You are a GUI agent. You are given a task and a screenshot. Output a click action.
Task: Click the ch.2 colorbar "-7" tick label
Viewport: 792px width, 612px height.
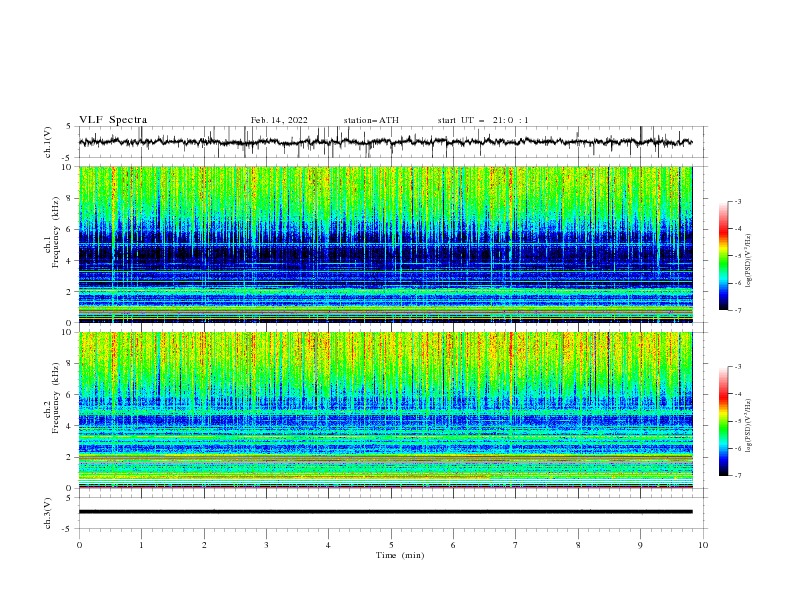737,476
